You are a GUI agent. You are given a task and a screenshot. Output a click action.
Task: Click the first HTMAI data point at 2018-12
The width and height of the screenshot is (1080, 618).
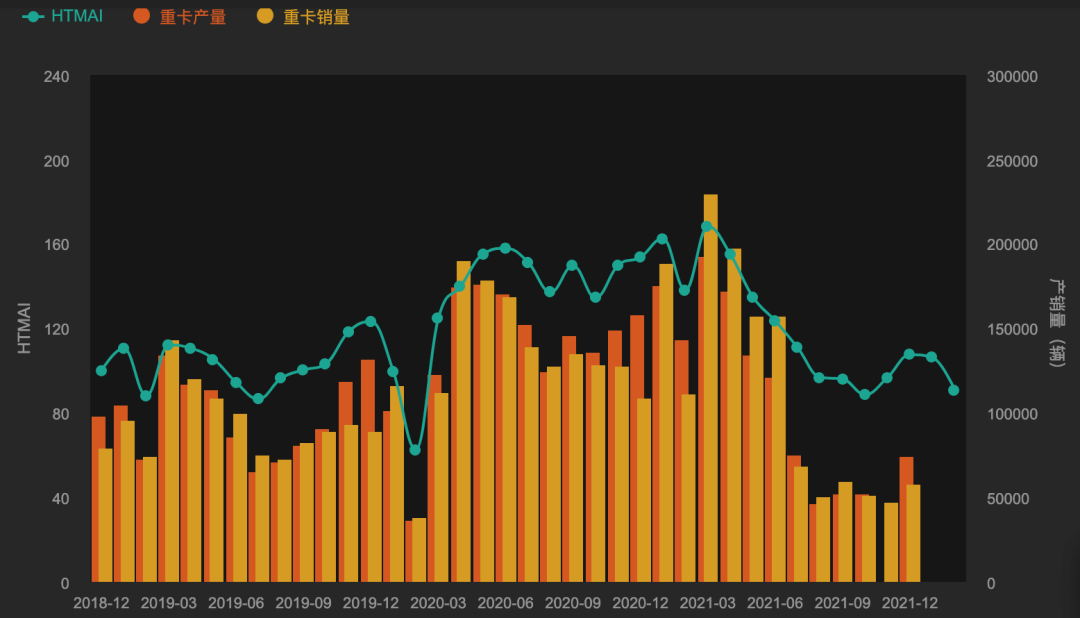[101, 371]
